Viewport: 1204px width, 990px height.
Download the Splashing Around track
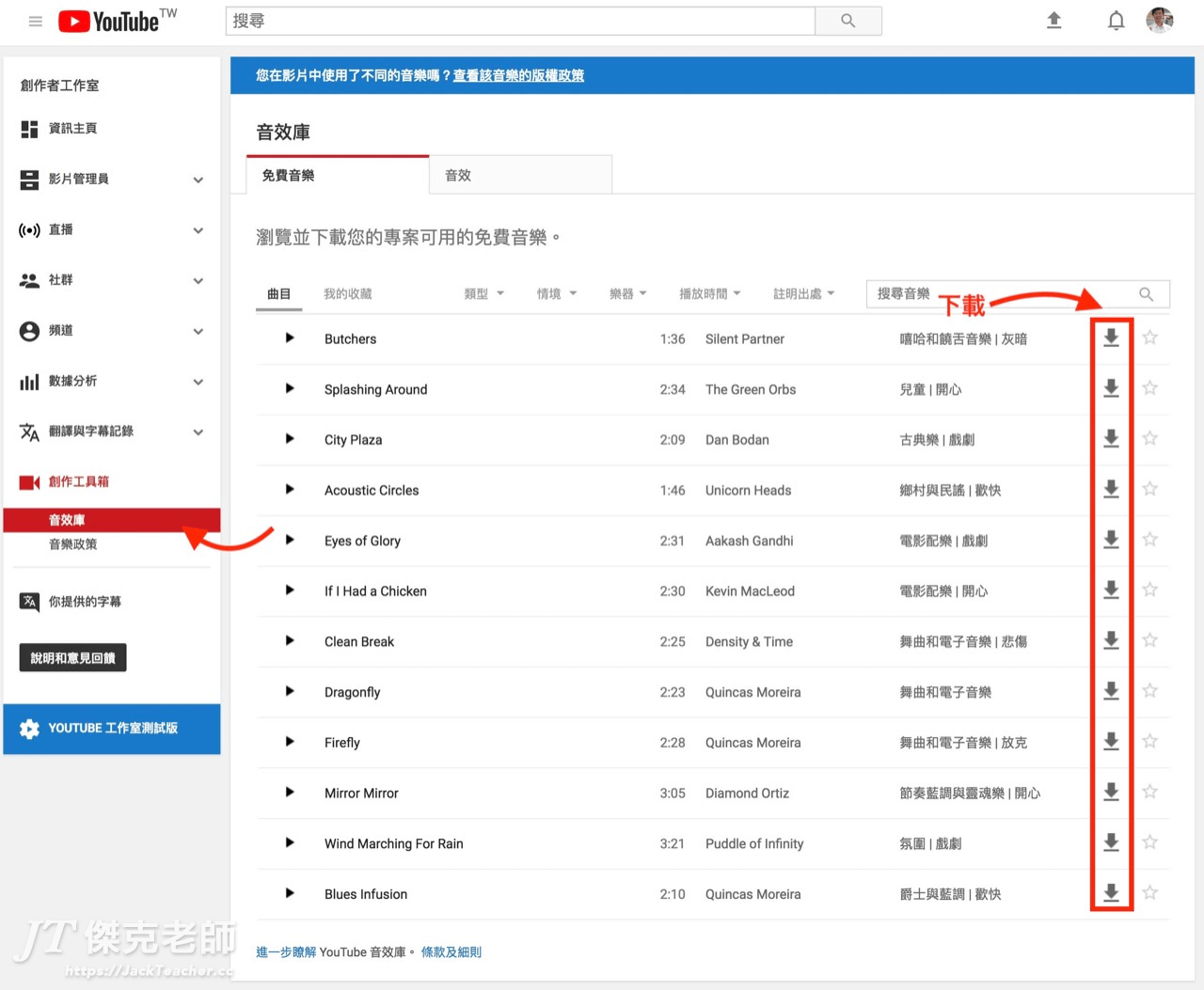[x=1111, y=388]
